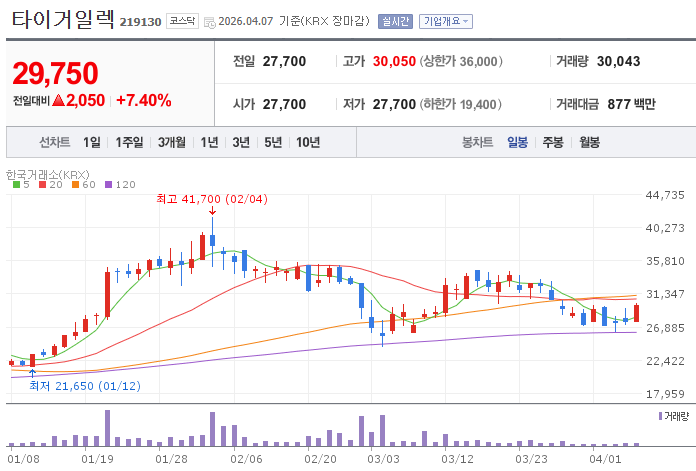696x471 pixels.
Task: Click the calendar icon beside the date
Action: click(210, 23)
